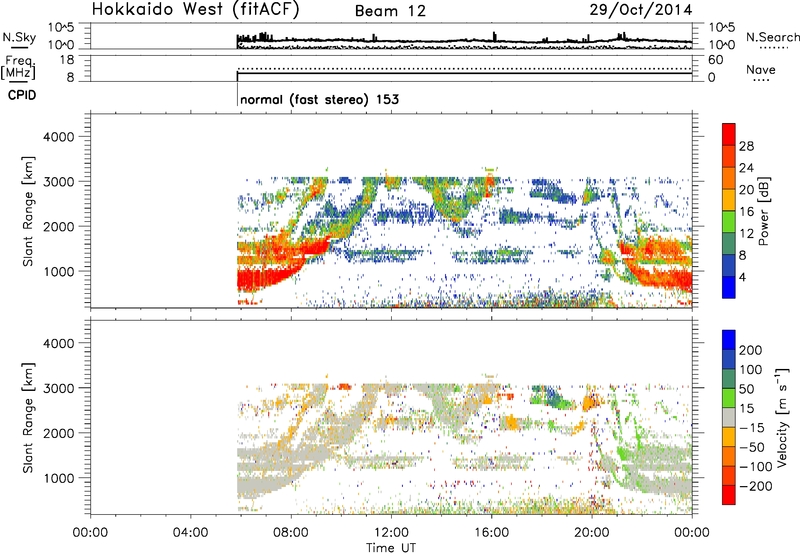Viewport: 800px width, 554px height.
Task: Click "Slant Range [km]" label of the velocity panel
Action: 28,418
